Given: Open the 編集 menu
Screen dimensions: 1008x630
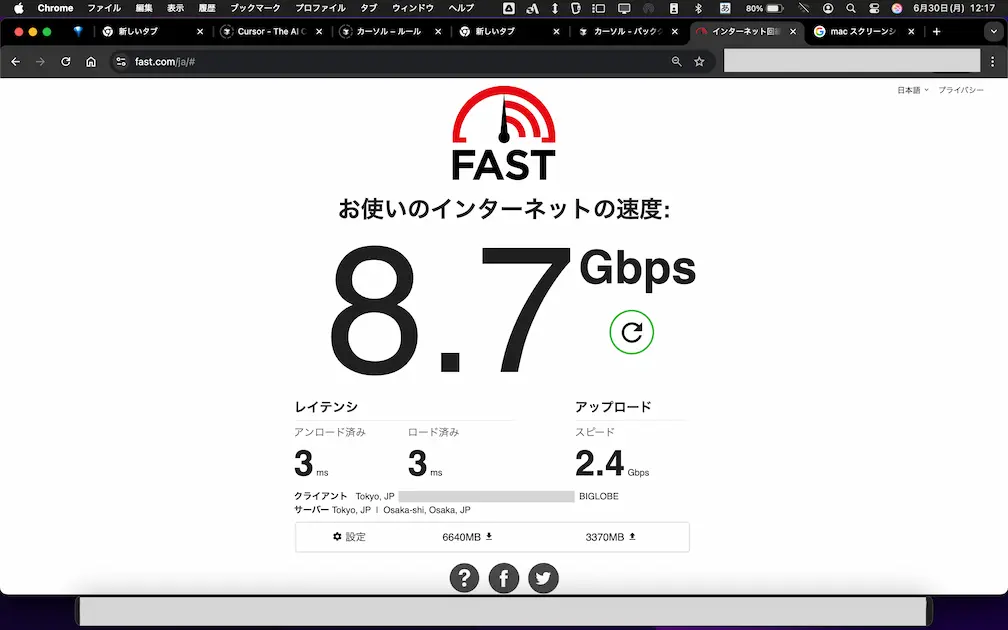Looking at the screenshot, I should 144,8.
